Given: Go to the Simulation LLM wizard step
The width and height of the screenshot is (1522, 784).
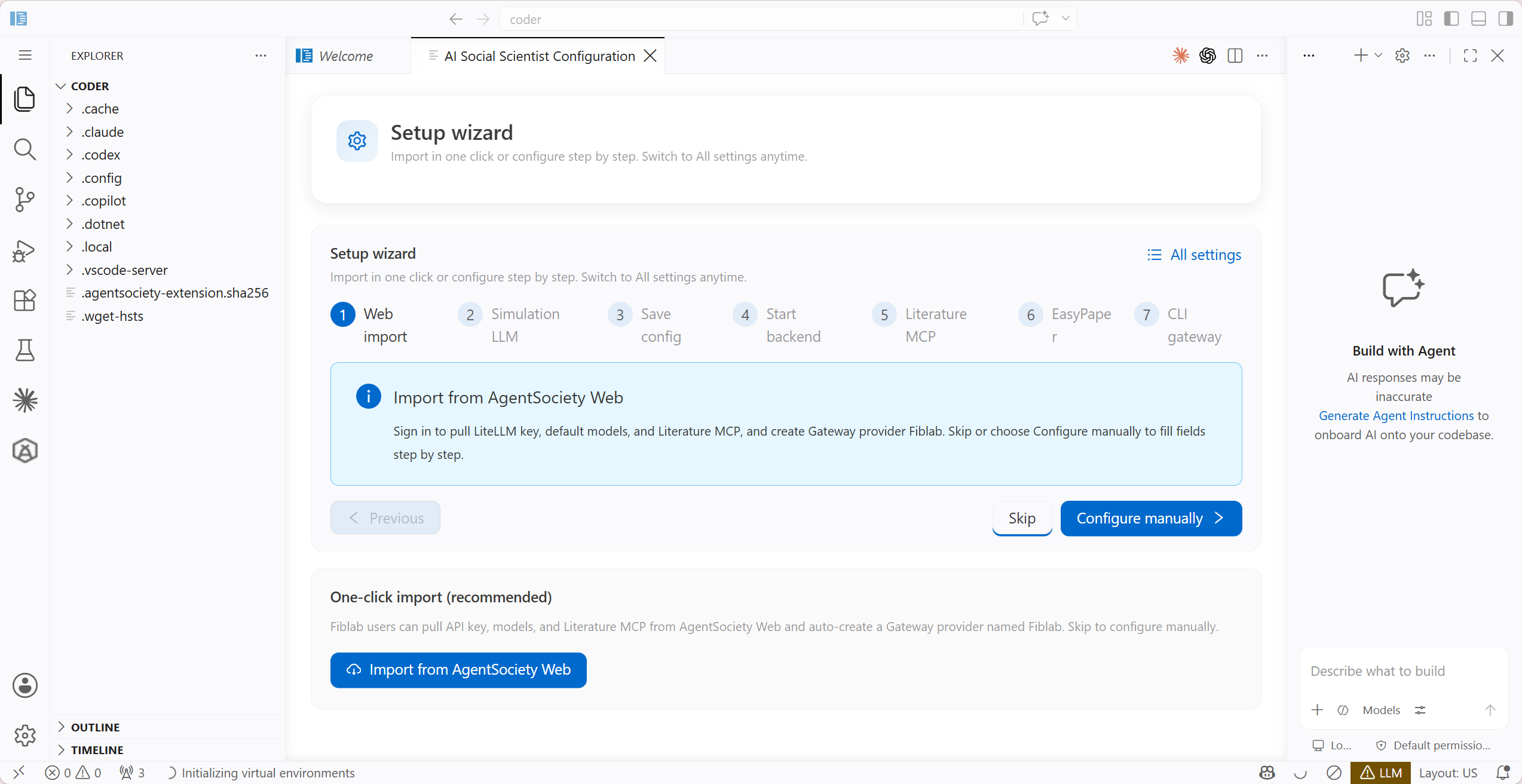Looking at the screenshot, I should click(x=509, y=325).
